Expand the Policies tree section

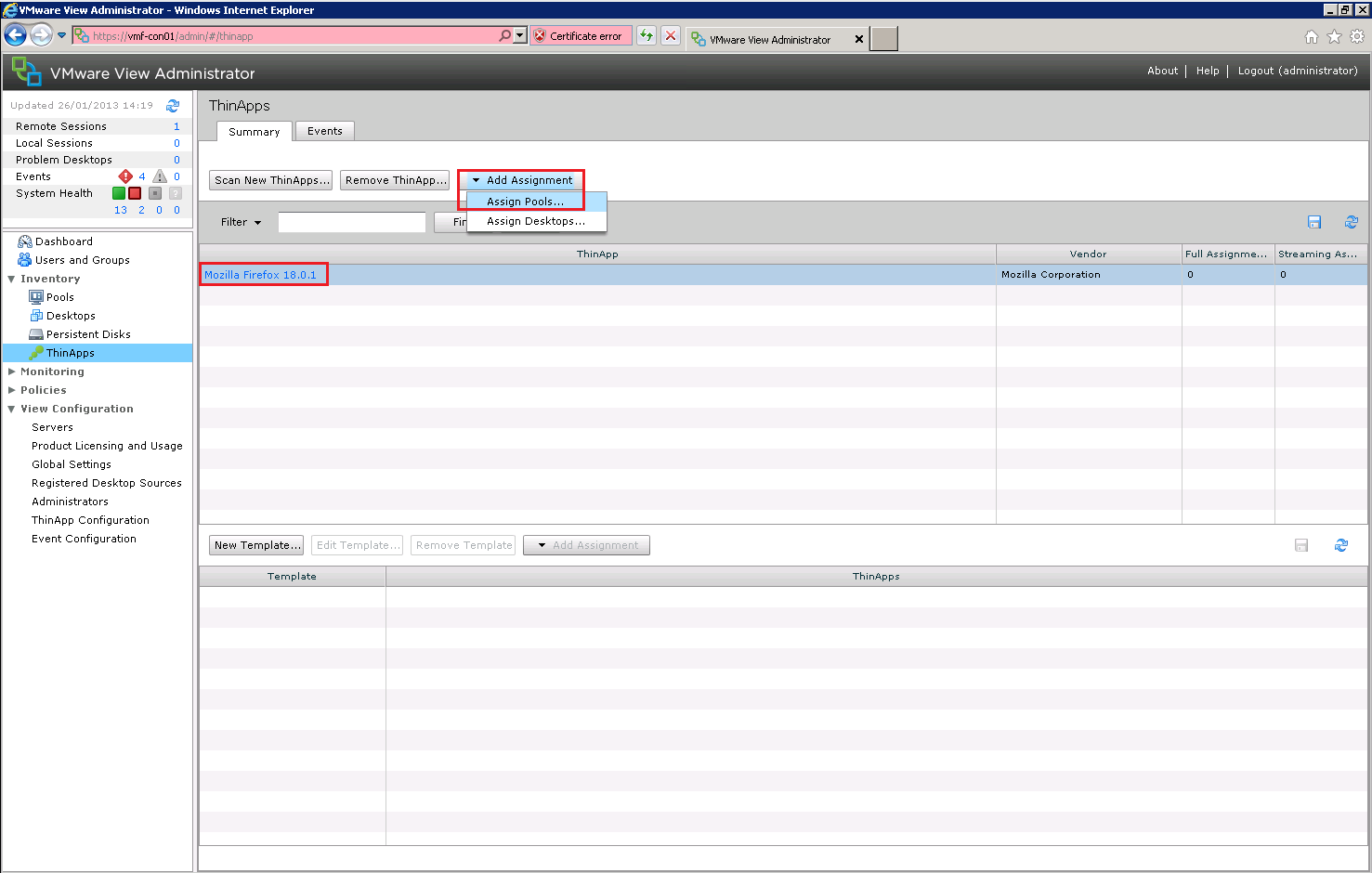coord(12,390)
